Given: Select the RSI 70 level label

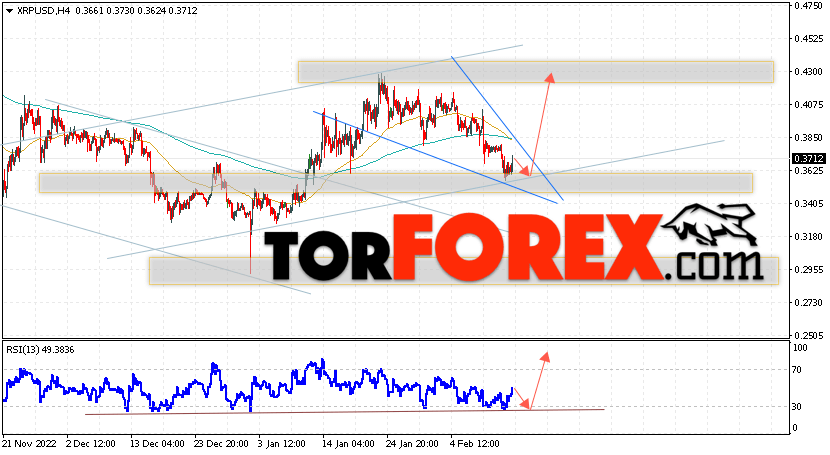Looking at the screenshot, I should click(797, 370).
